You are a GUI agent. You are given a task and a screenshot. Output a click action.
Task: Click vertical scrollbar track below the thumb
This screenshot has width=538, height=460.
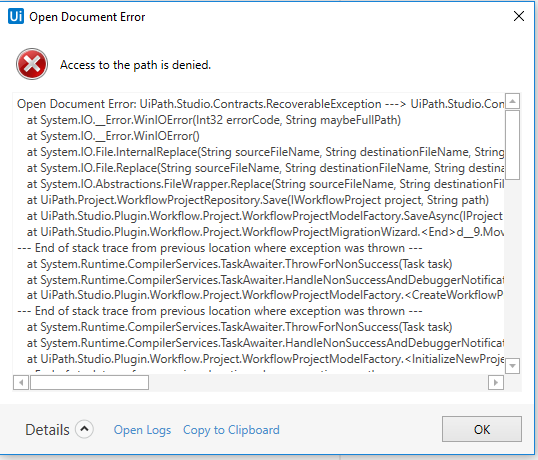point(513,269)
